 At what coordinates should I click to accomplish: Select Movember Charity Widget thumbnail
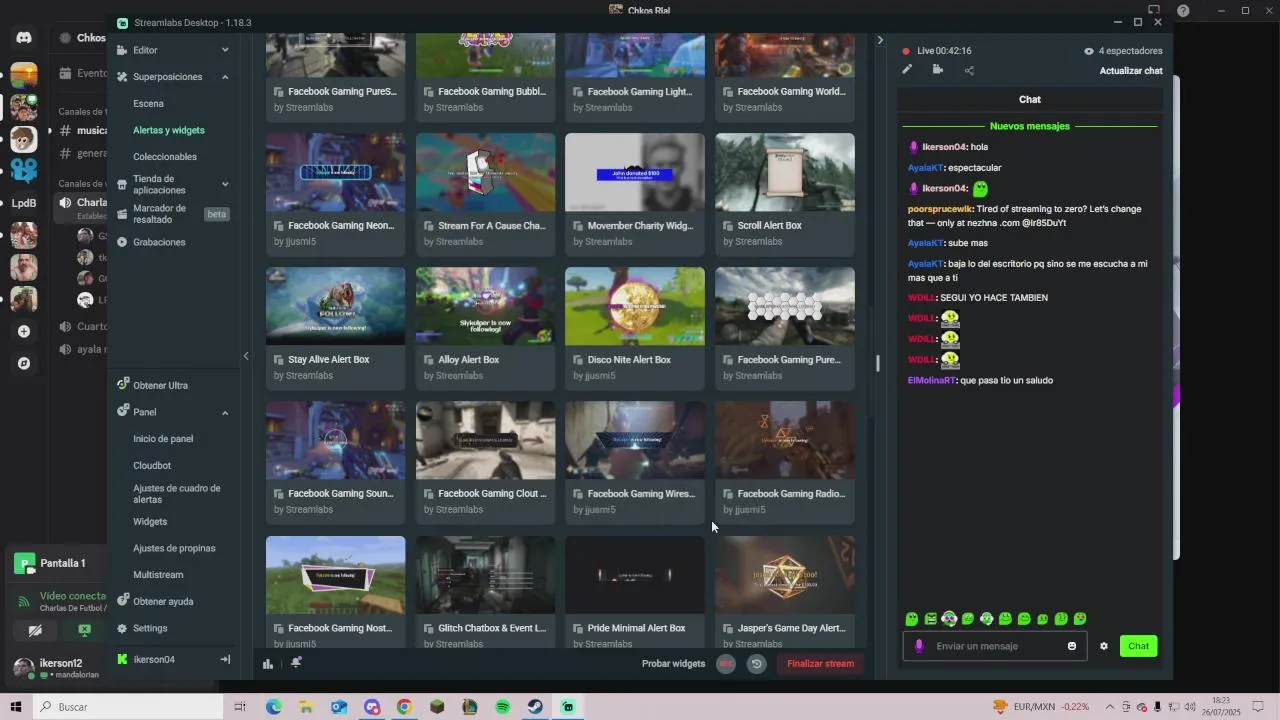(635, 172)
